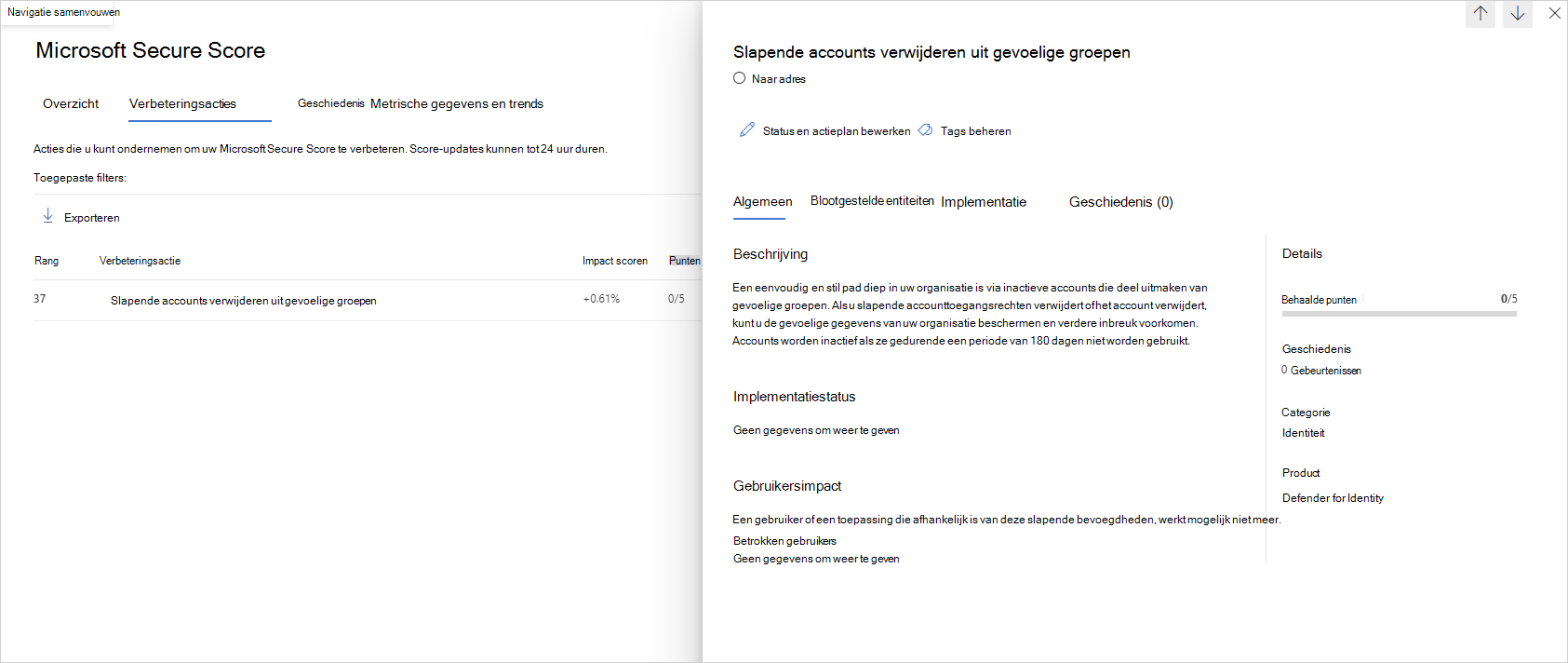
Task: Click the tag icon beside Tags beheren
Action: [926, 130]
